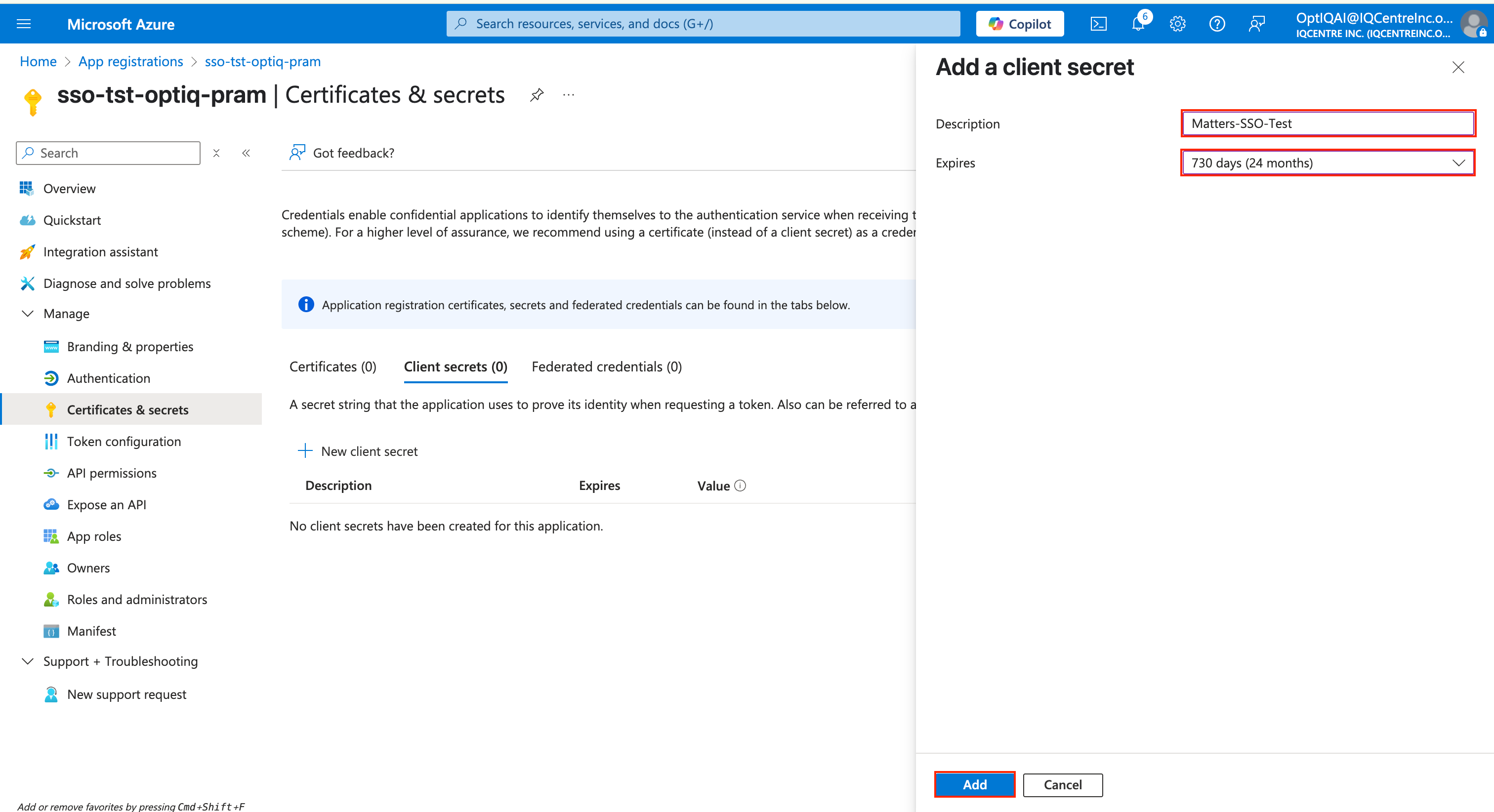This screenshot has height=812, width=1494.
Task: Go to API permissions menu item
Action: (112, 473)
